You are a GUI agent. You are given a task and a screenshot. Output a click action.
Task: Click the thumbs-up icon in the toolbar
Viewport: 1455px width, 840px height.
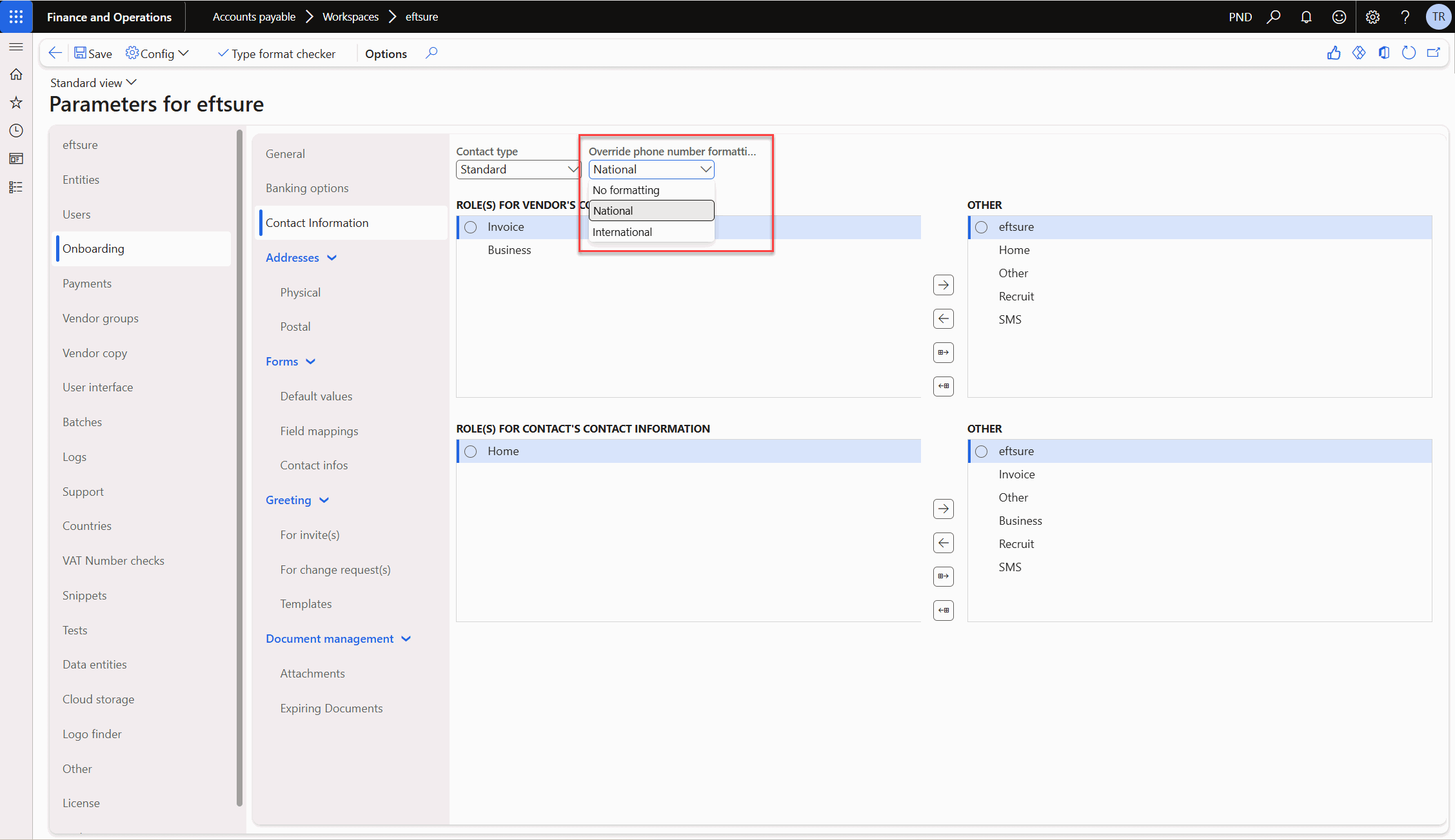1334,53
